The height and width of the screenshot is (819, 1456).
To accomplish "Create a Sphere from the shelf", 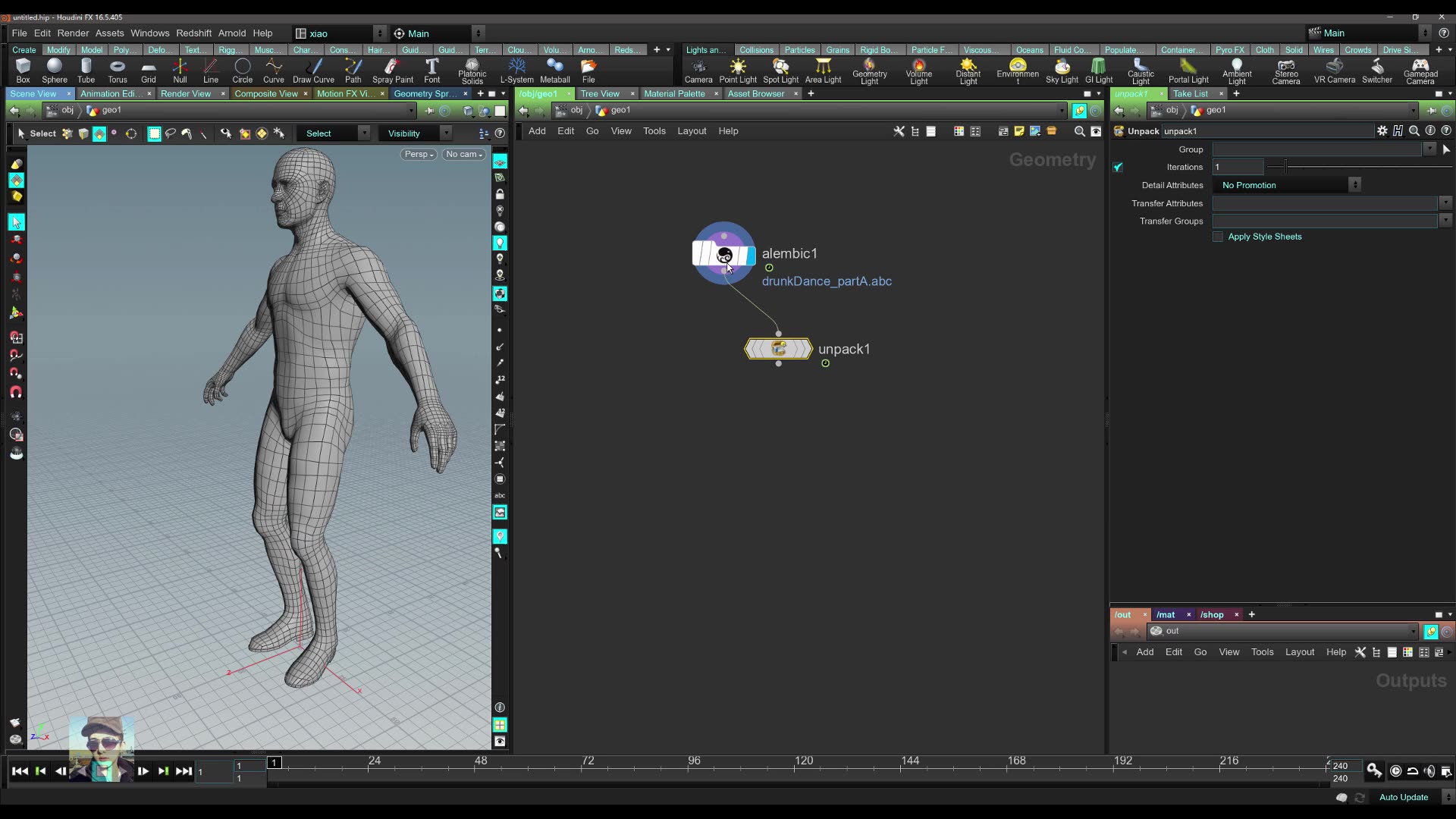I will point(54,71).
